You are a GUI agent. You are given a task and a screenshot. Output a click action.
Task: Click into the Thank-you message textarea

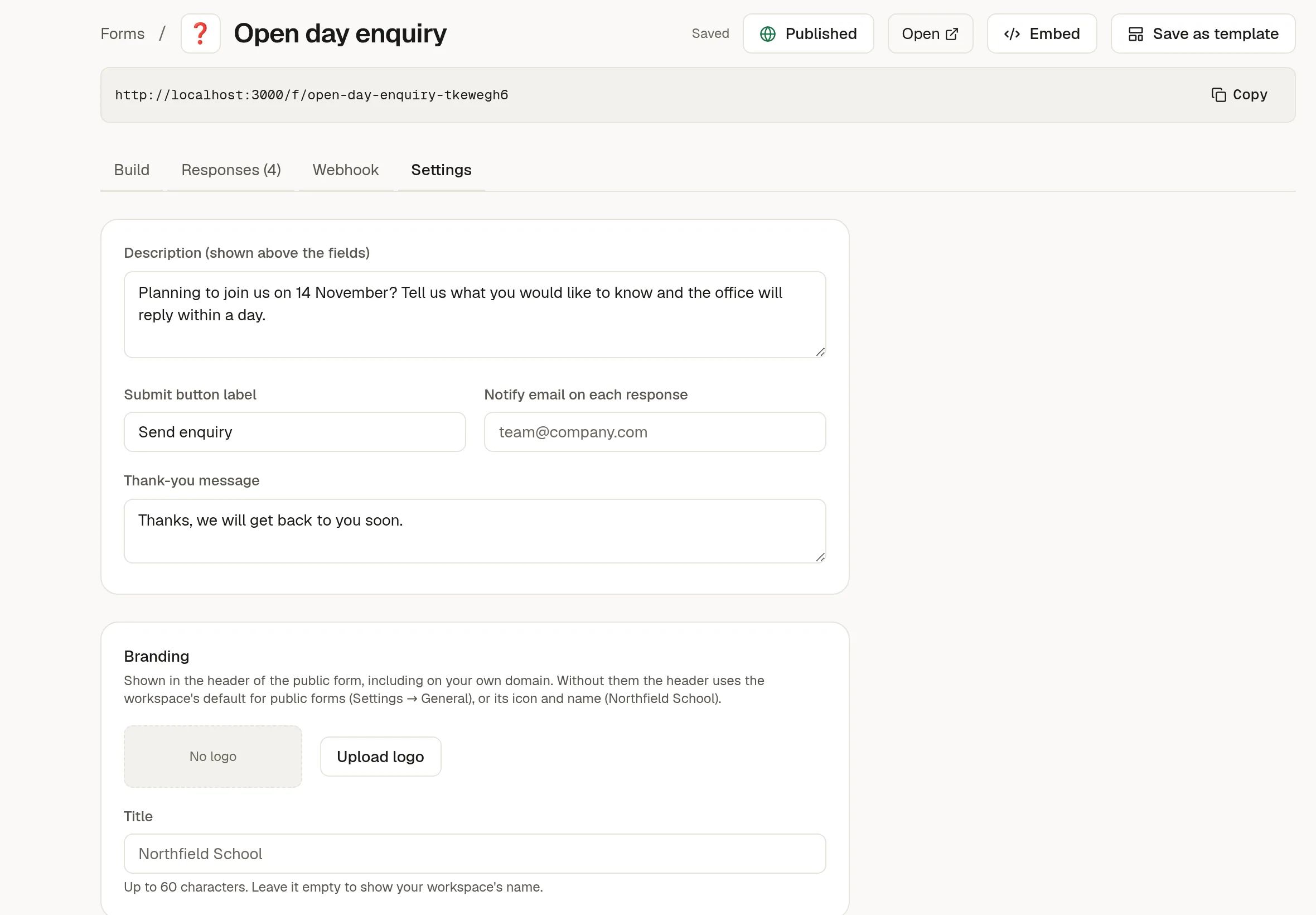coord(475,531)
